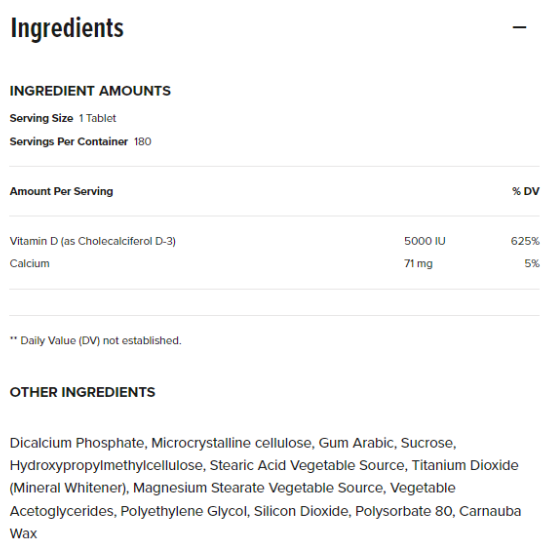This screenshot has width=550, height=550.
Task: Click the 180 servings value
Action: click(x=142, y=142)
